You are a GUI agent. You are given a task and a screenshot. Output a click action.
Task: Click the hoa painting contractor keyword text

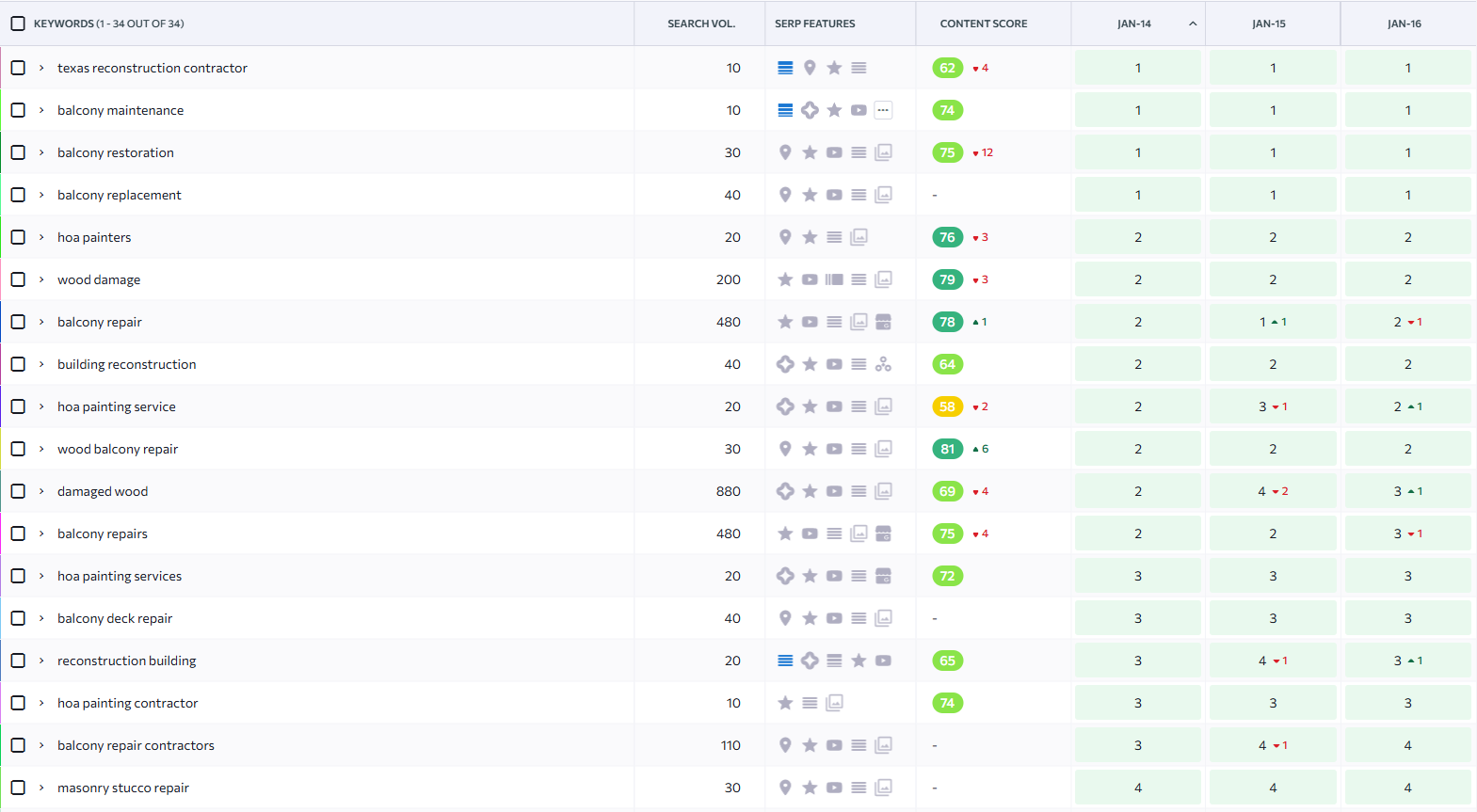point(128,703)
